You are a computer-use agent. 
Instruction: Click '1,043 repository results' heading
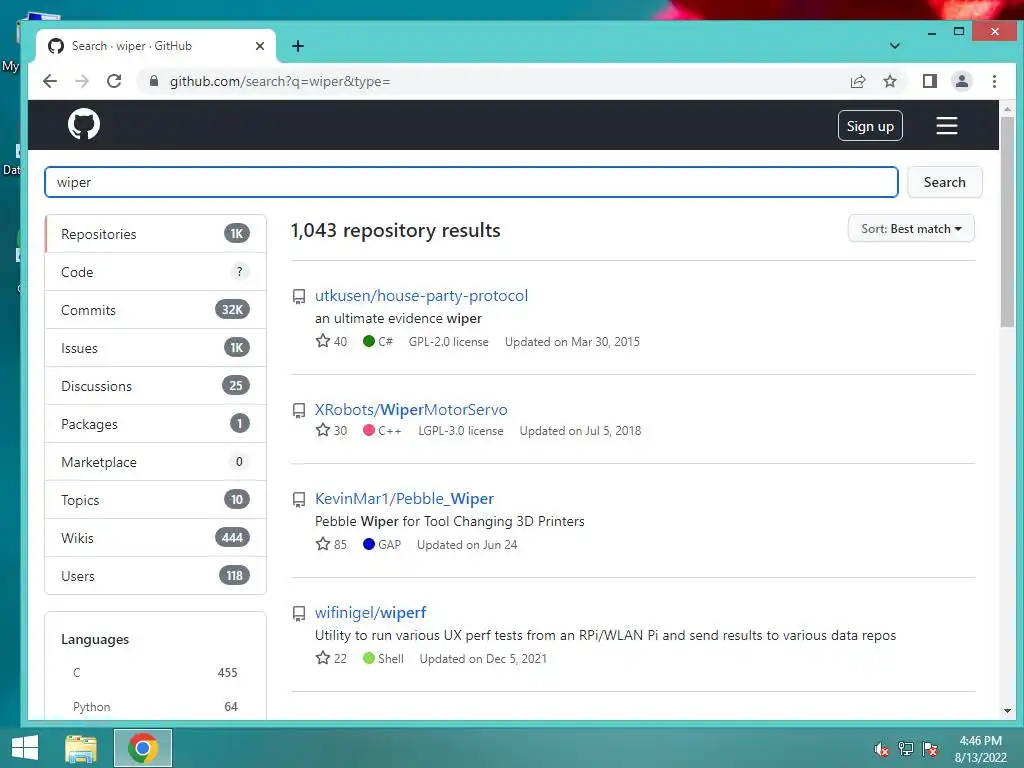pyautogui.click(x=396, y=230)
